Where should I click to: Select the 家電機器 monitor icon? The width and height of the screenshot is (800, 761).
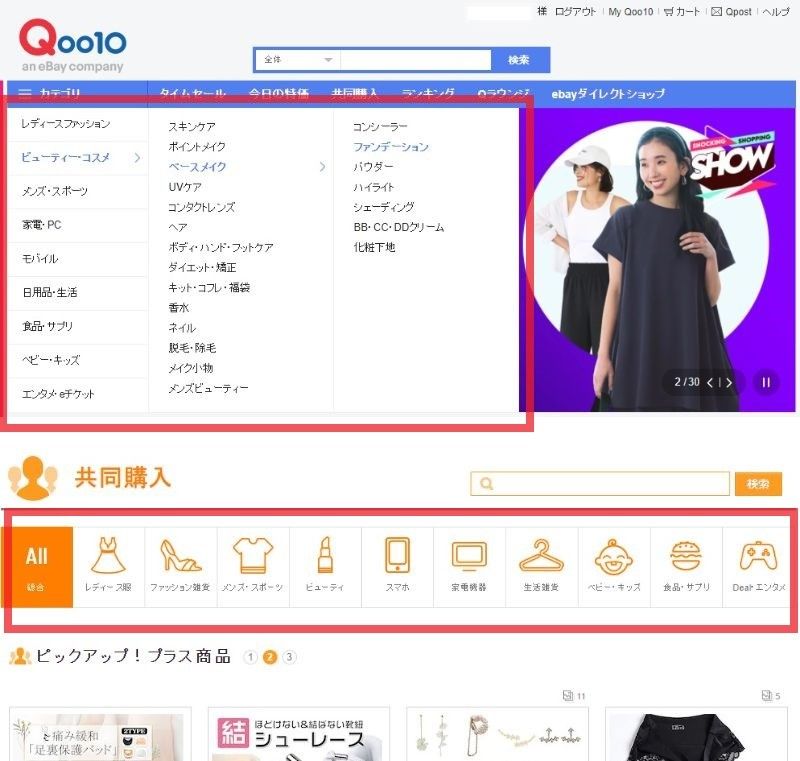point(469,556)
